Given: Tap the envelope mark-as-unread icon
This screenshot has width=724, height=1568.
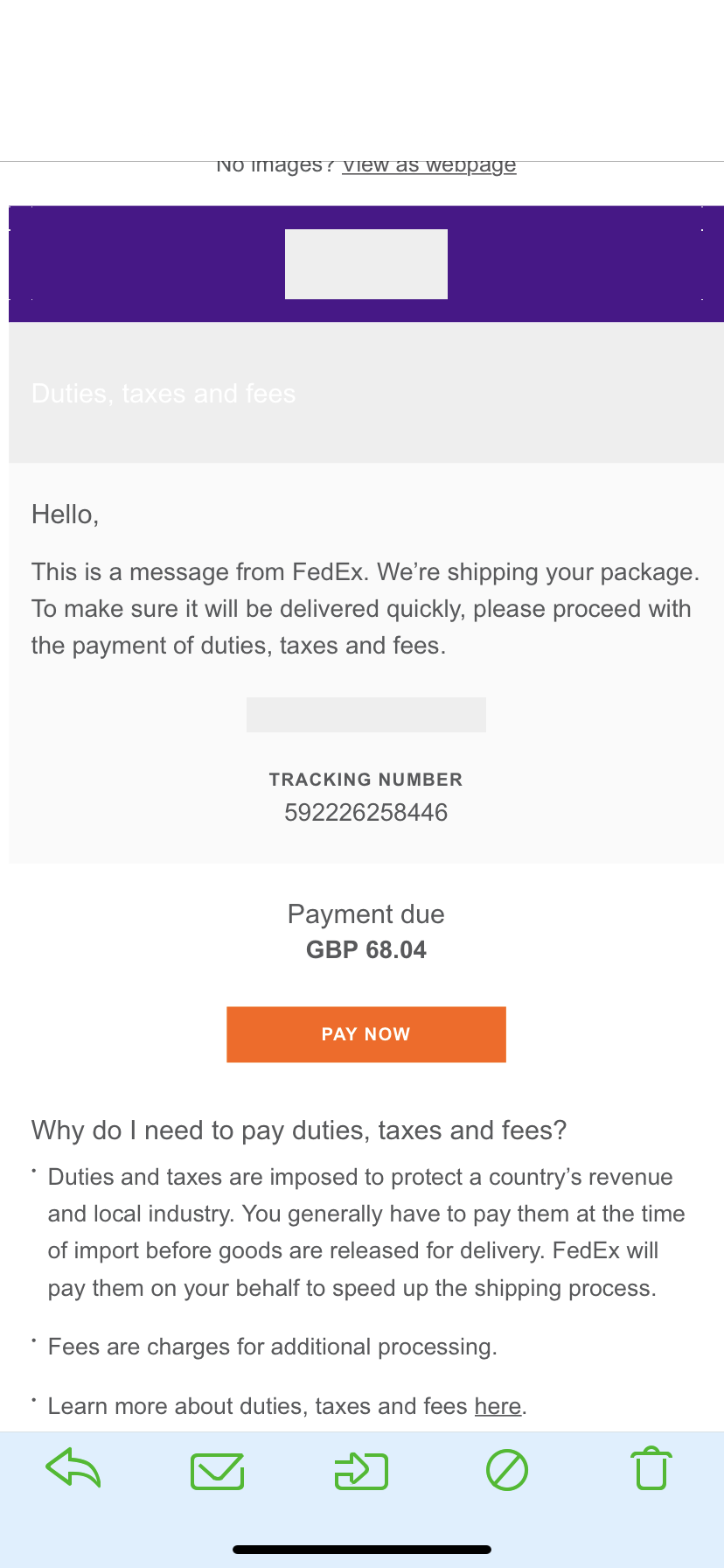Looking at the screenshot, I should pos(217,1470).
